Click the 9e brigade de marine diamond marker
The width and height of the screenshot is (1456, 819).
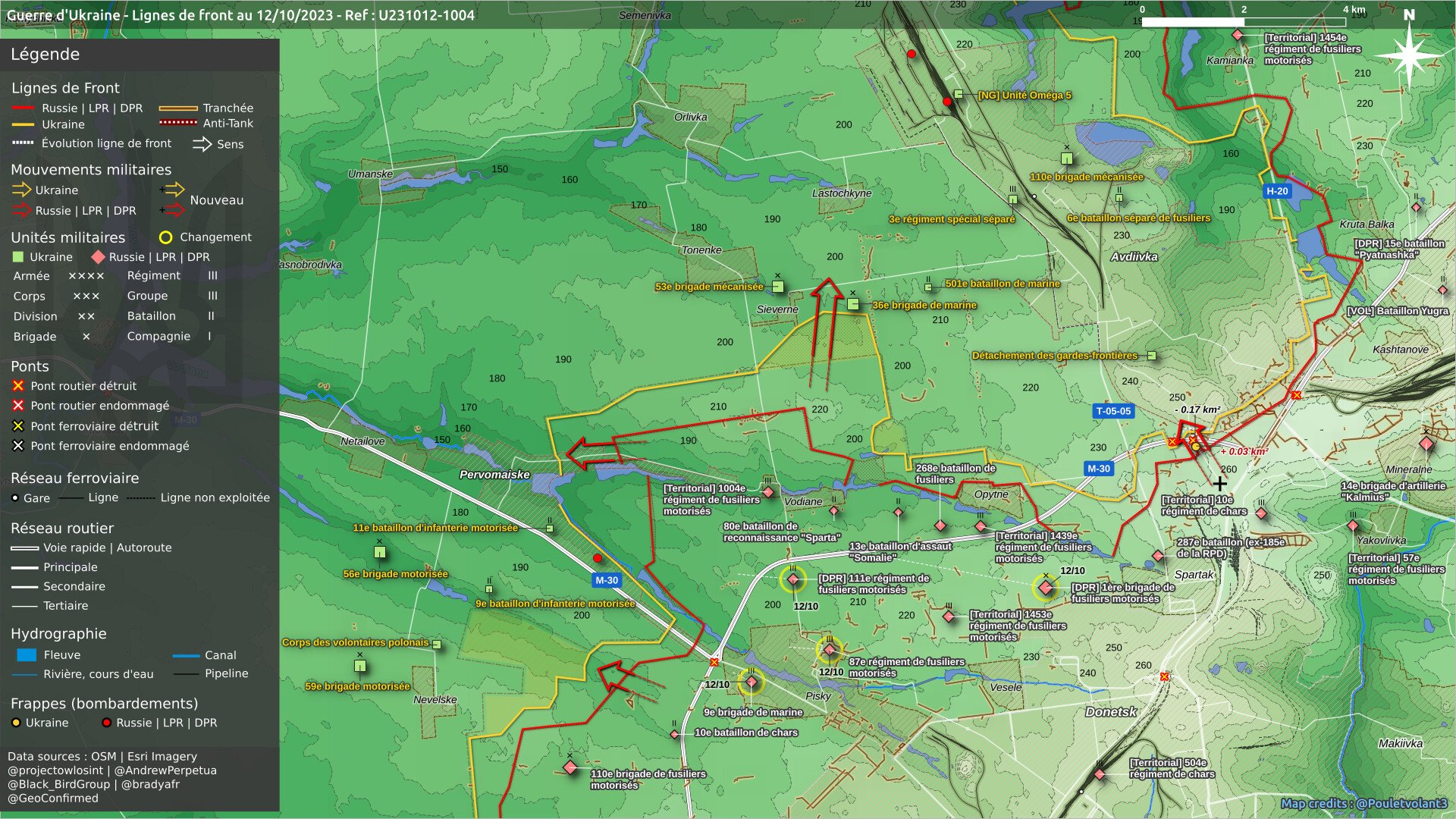pos(752,682)
